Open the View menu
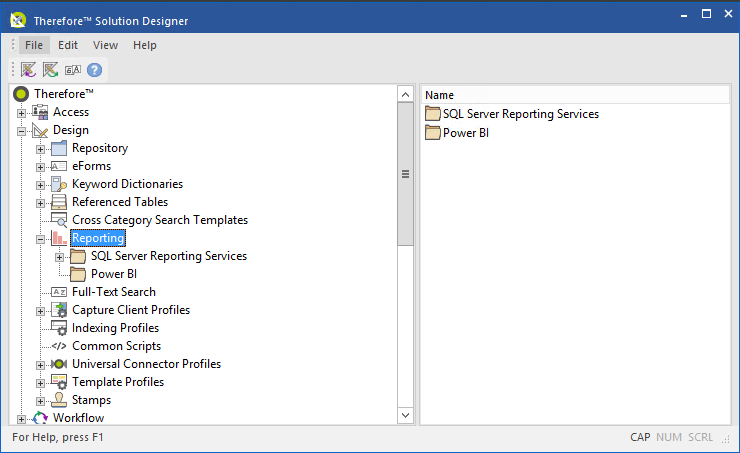This screenshot has width=740, height=453. tap(105, 45)
